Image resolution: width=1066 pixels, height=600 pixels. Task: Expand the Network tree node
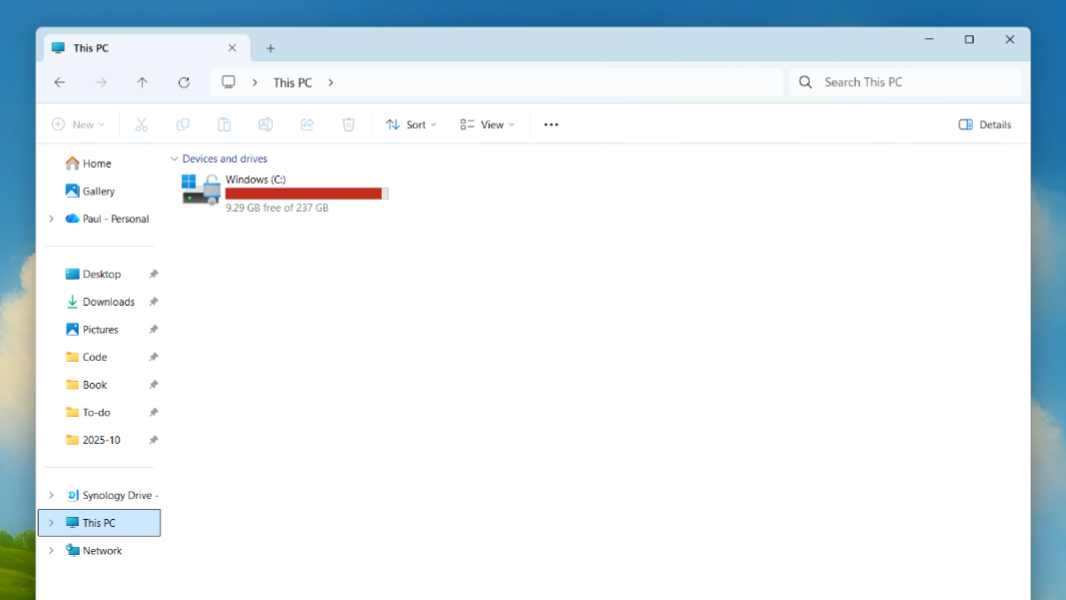tap(51, 551)
